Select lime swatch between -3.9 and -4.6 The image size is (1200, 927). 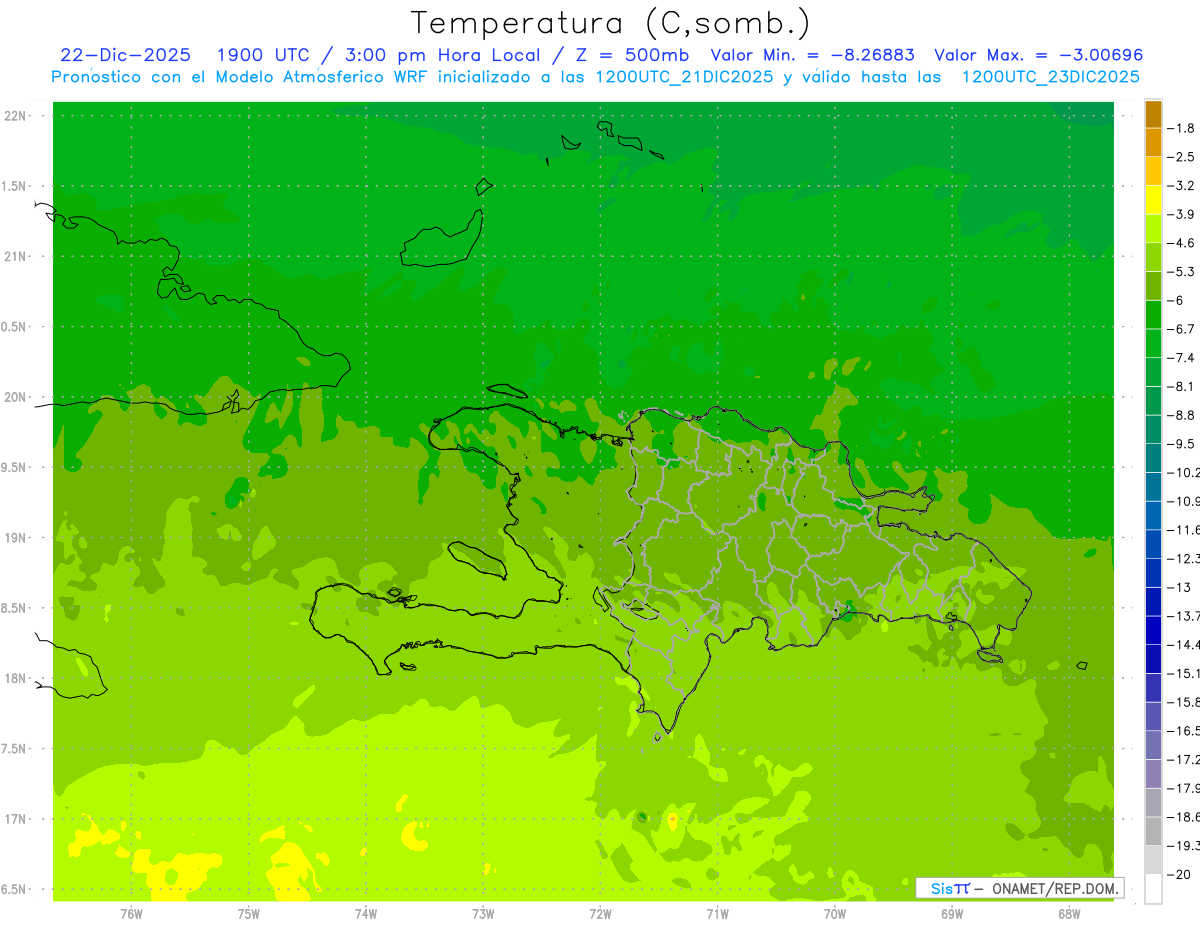coord(1153,228)
